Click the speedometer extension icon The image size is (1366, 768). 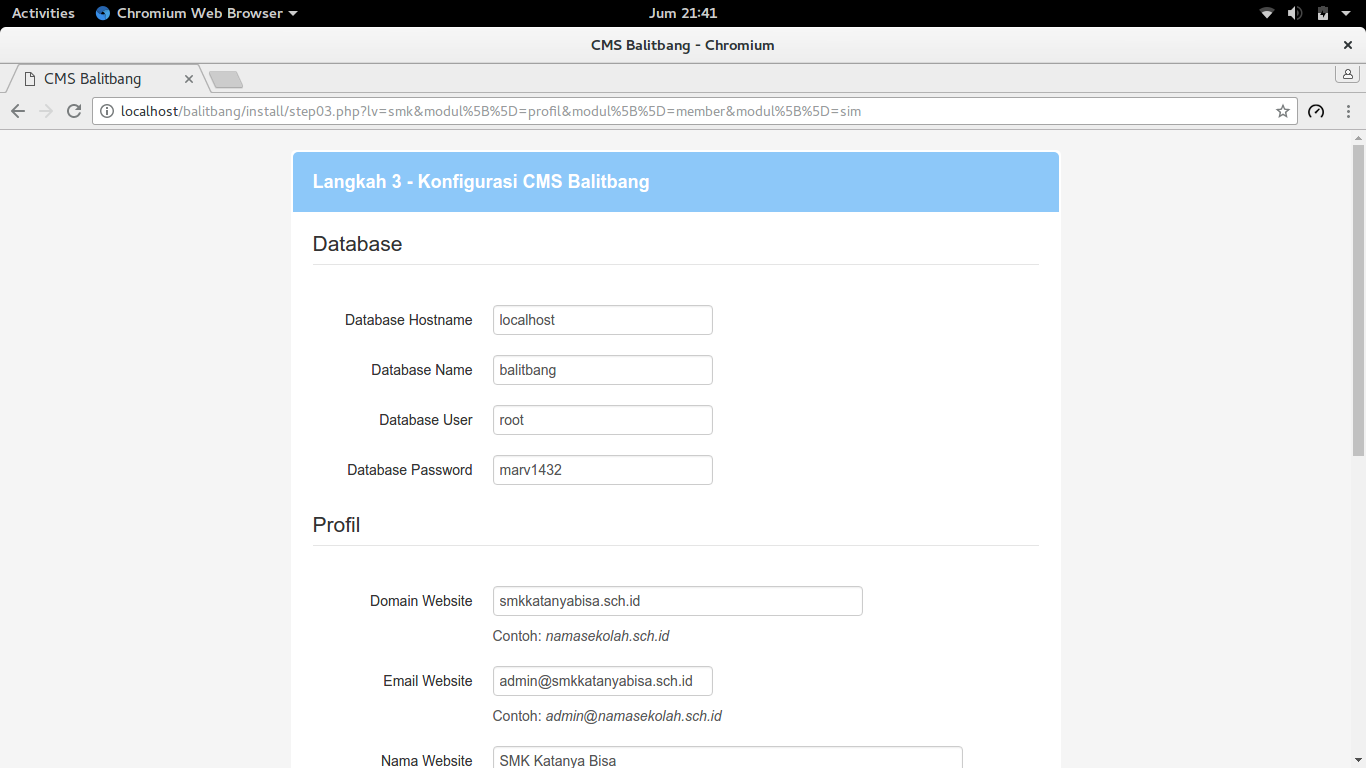(x=1316, y=111)
